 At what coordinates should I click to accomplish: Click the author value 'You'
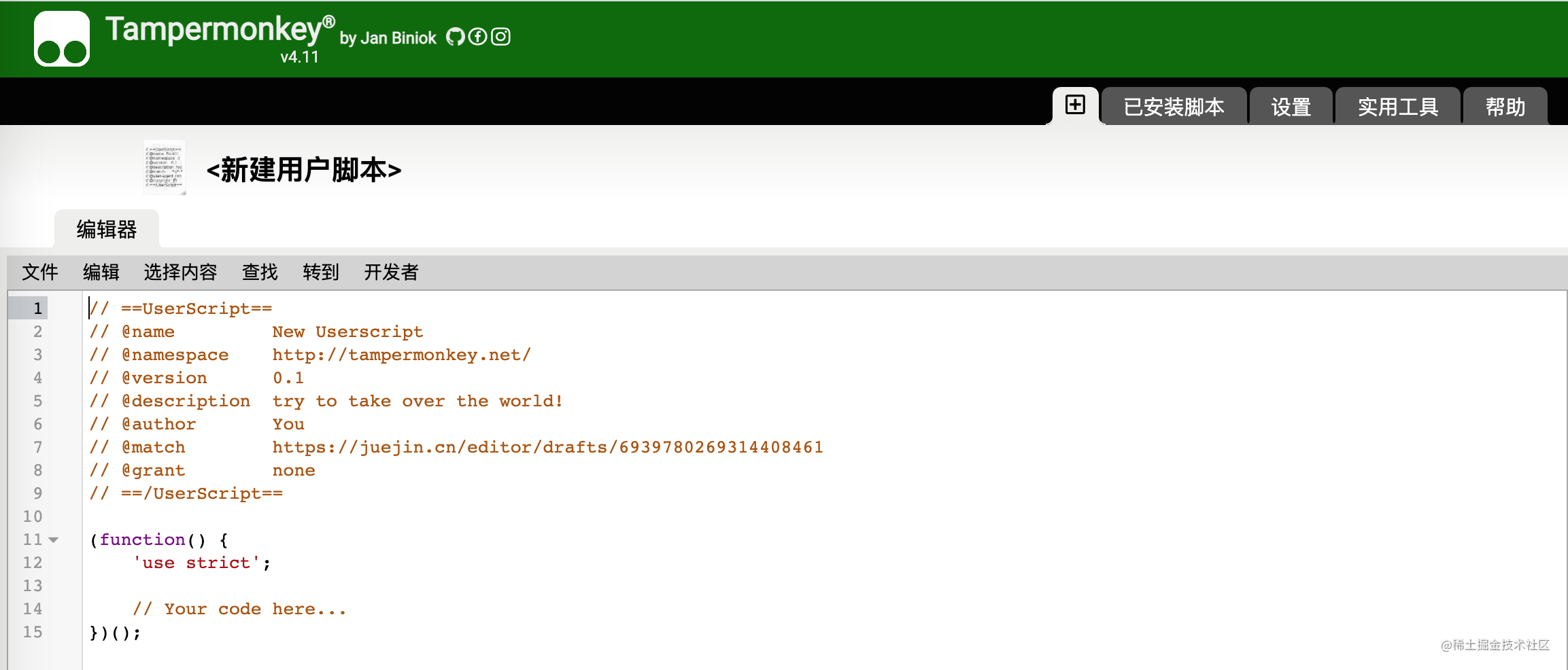pos(288,424)
